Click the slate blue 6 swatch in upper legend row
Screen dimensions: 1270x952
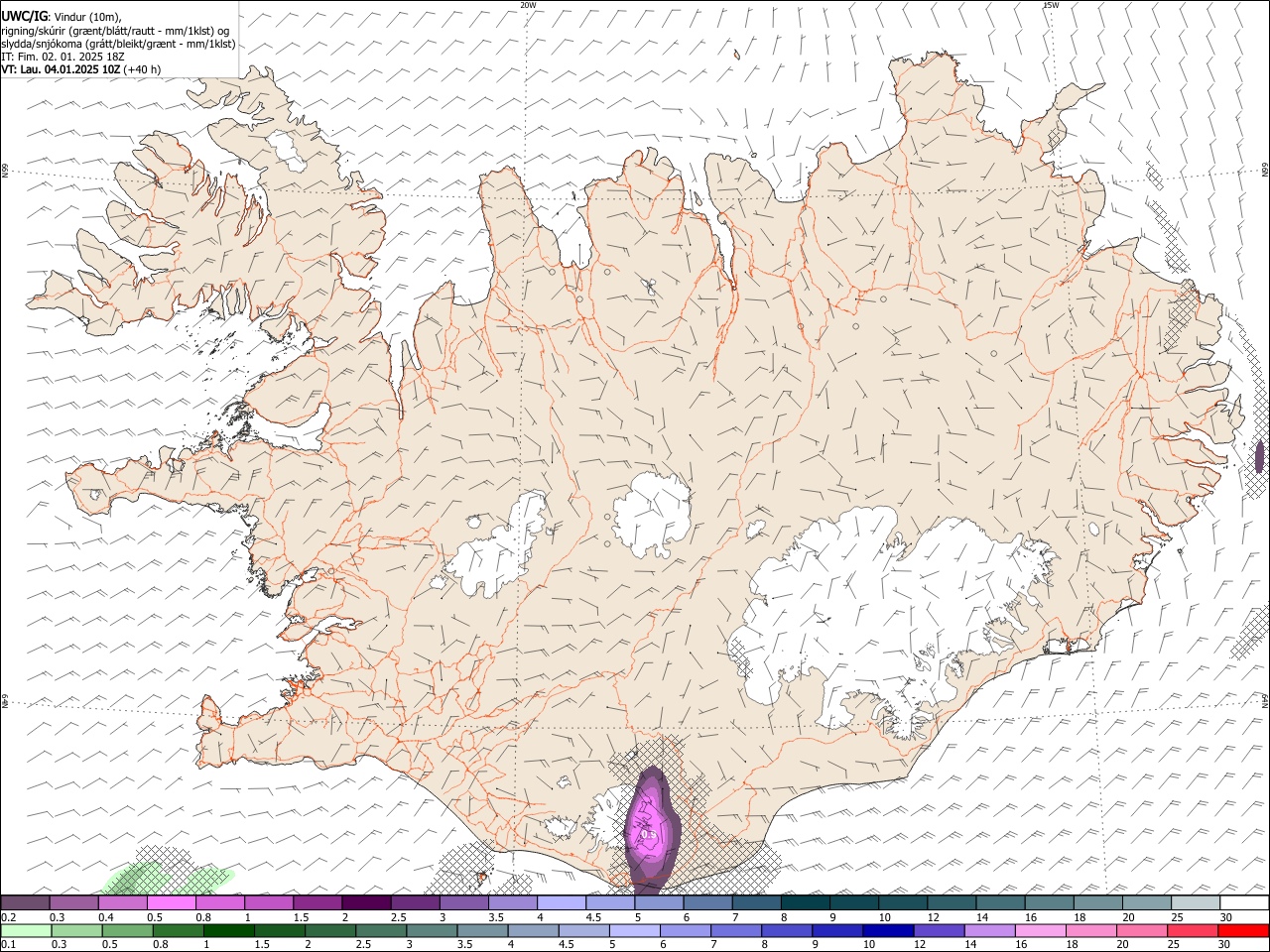(708, 902)
